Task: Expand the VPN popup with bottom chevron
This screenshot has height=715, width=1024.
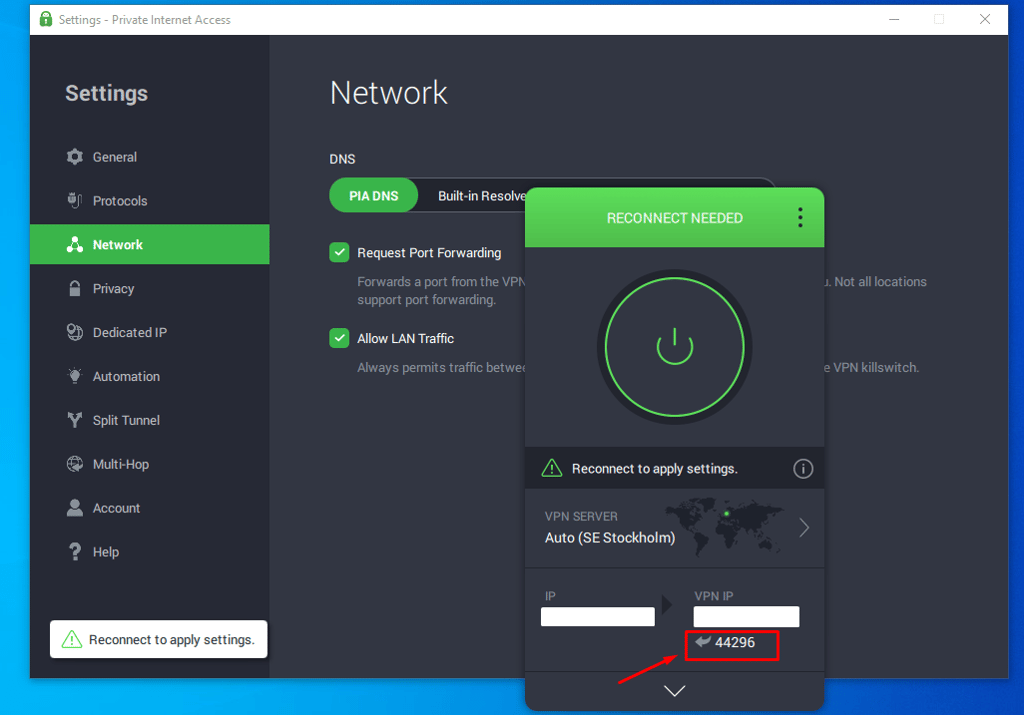Action: point(675,691)
